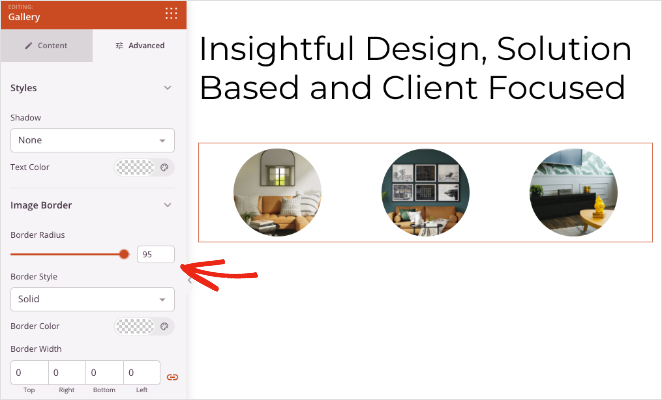This screenshot has width=662, height=400.
Task: Click the Border Radius slider handle
Action: point(124,254)
